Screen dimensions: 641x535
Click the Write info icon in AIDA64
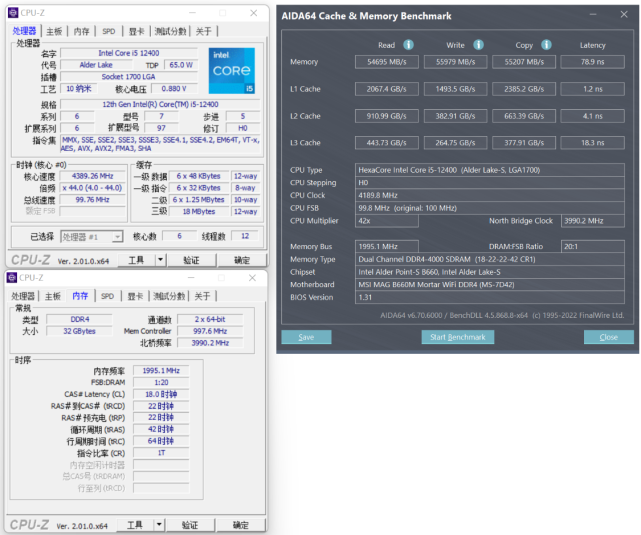click(478, 45)
